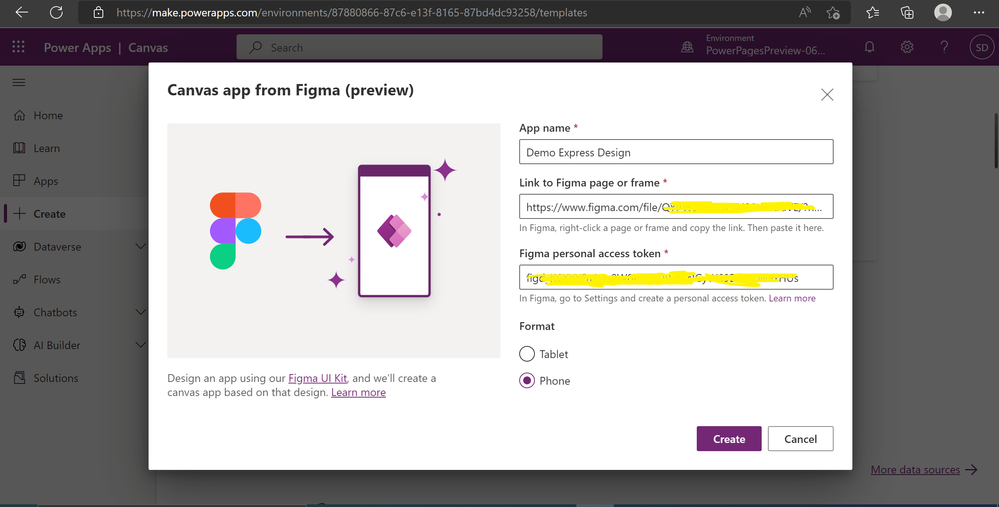Expand the AI Builder navigation section

pos(141,345)
